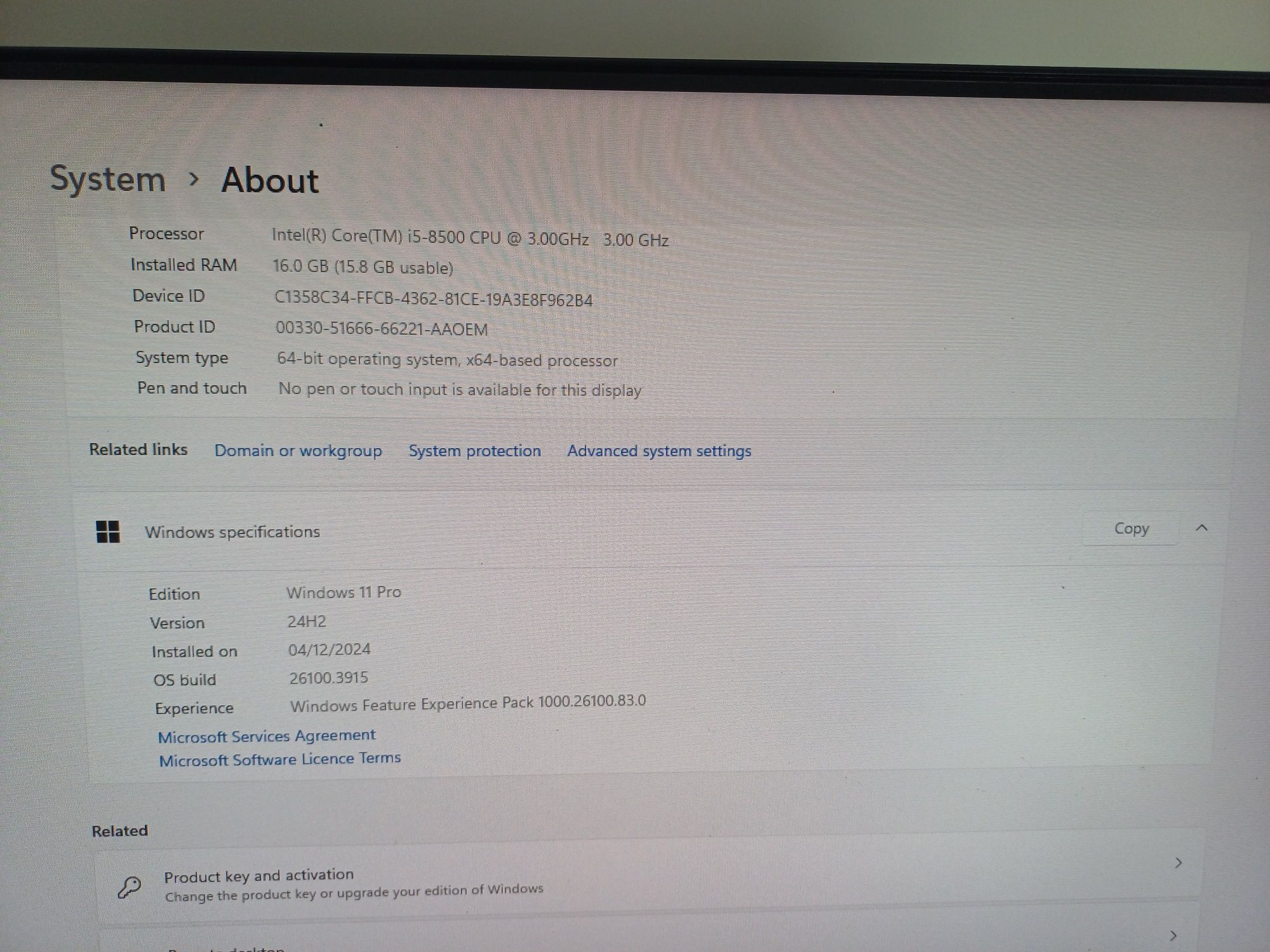1270x952 pixels.
Task: Collapse the Windows specifications section
Action: 1201,527
